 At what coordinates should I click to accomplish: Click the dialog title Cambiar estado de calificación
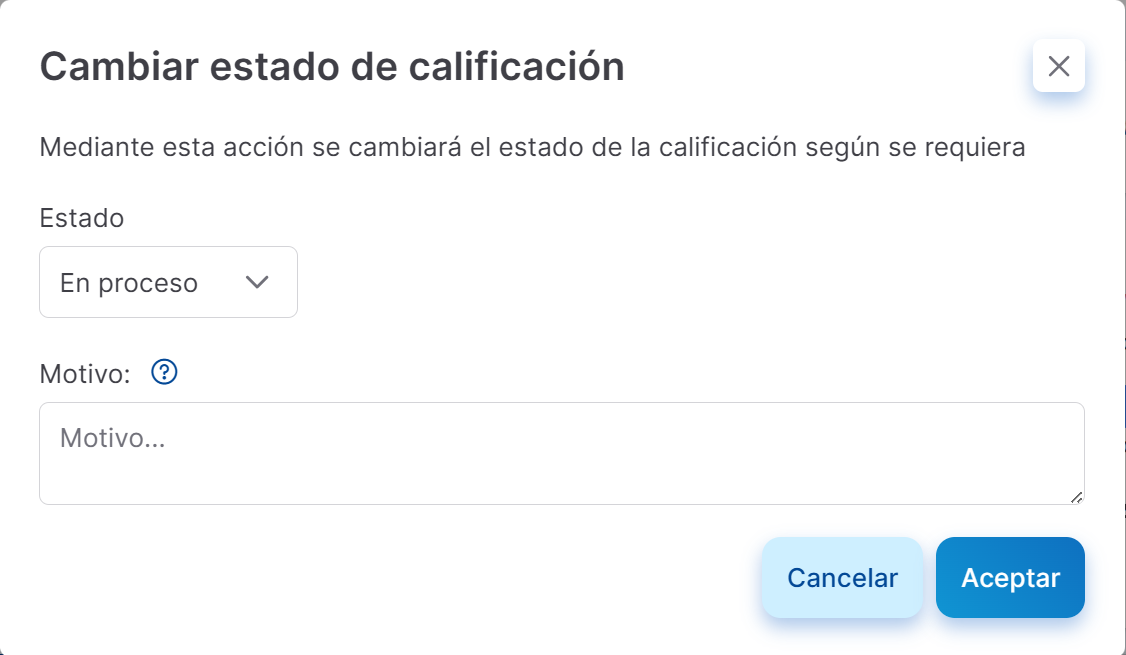tap(331, 66)
